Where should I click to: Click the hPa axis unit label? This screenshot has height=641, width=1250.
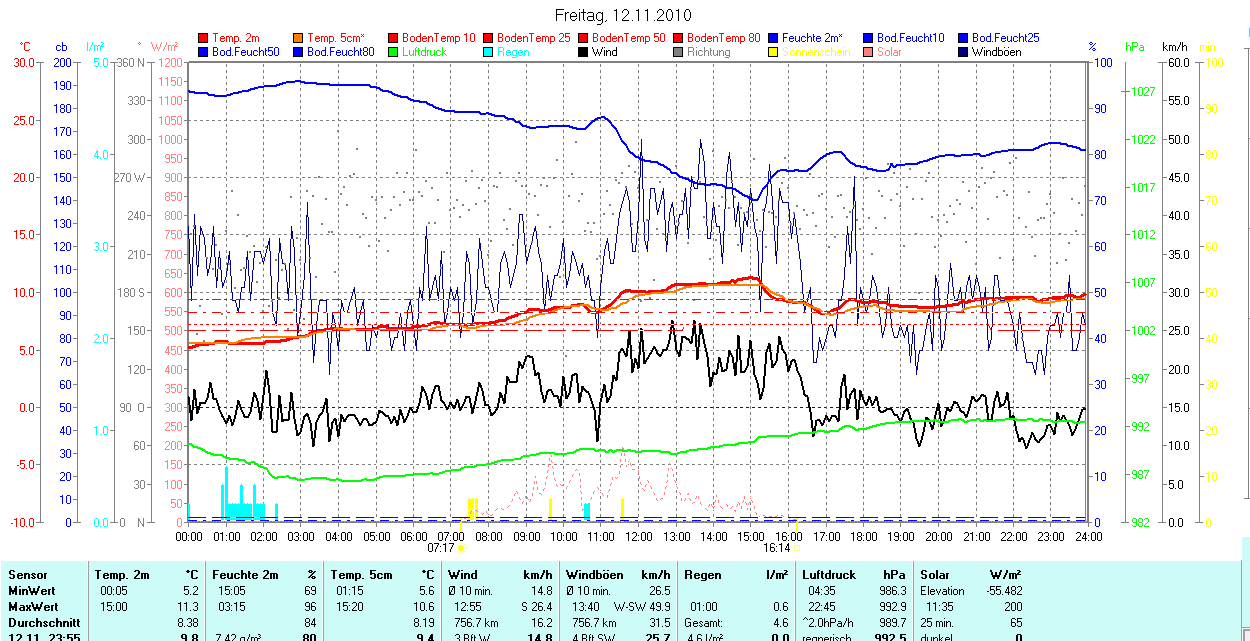[x=1134, y=47]
